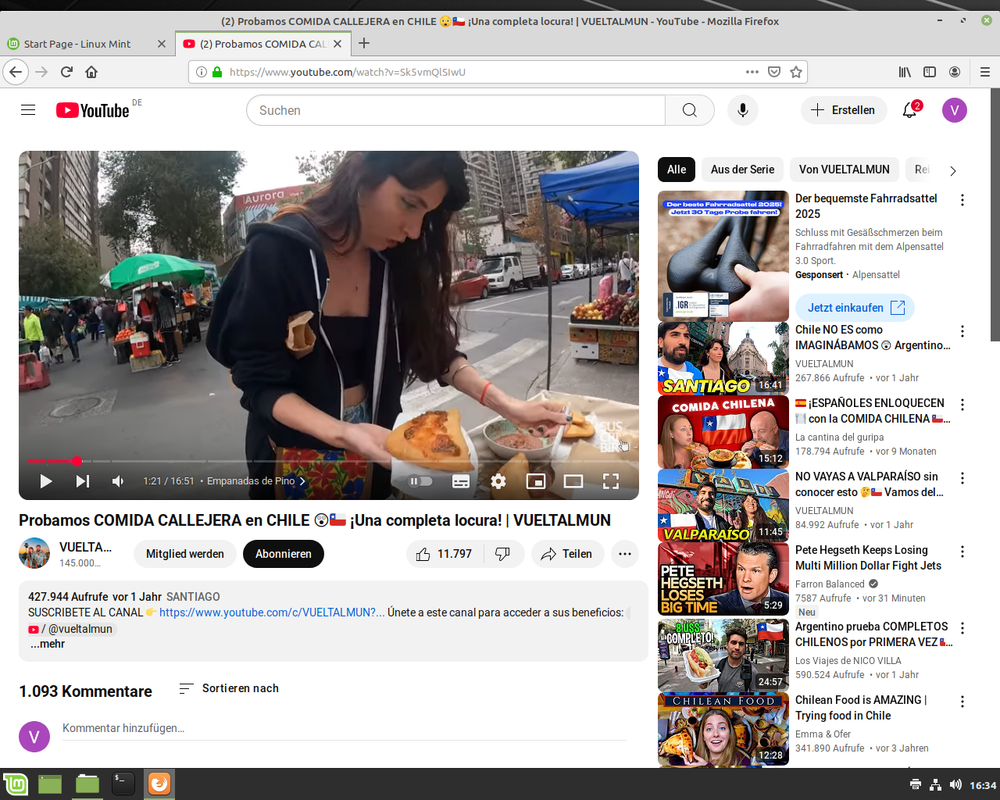Click the Suchen search field

455,110
